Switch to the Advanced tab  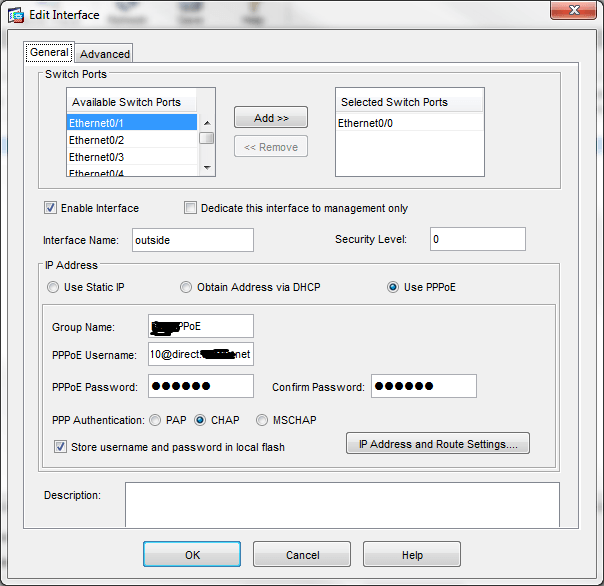pos(105,54)
